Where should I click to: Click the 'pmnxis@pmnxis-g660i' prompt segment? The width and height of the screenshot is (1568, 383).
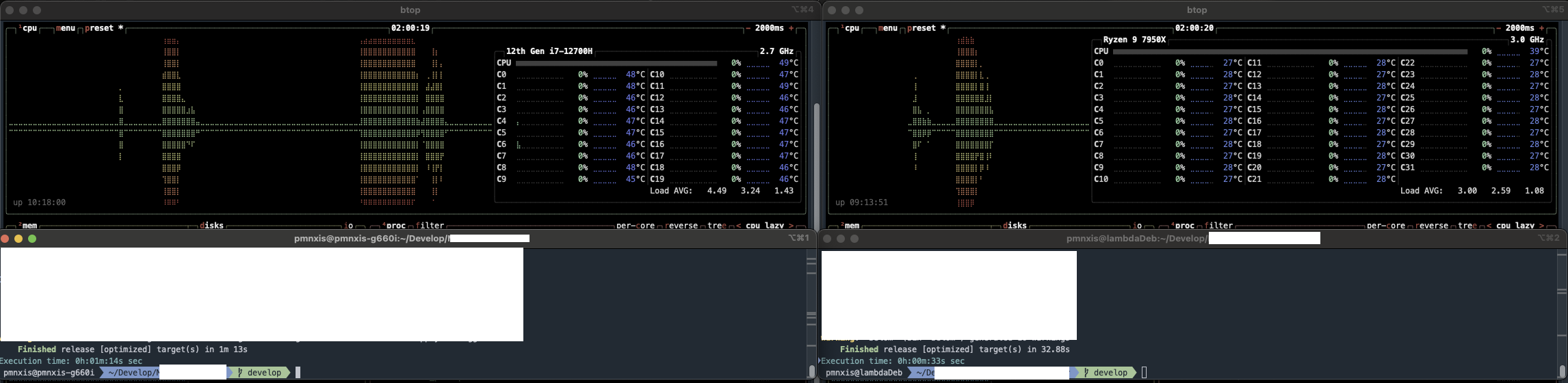(x=49, y=373)
